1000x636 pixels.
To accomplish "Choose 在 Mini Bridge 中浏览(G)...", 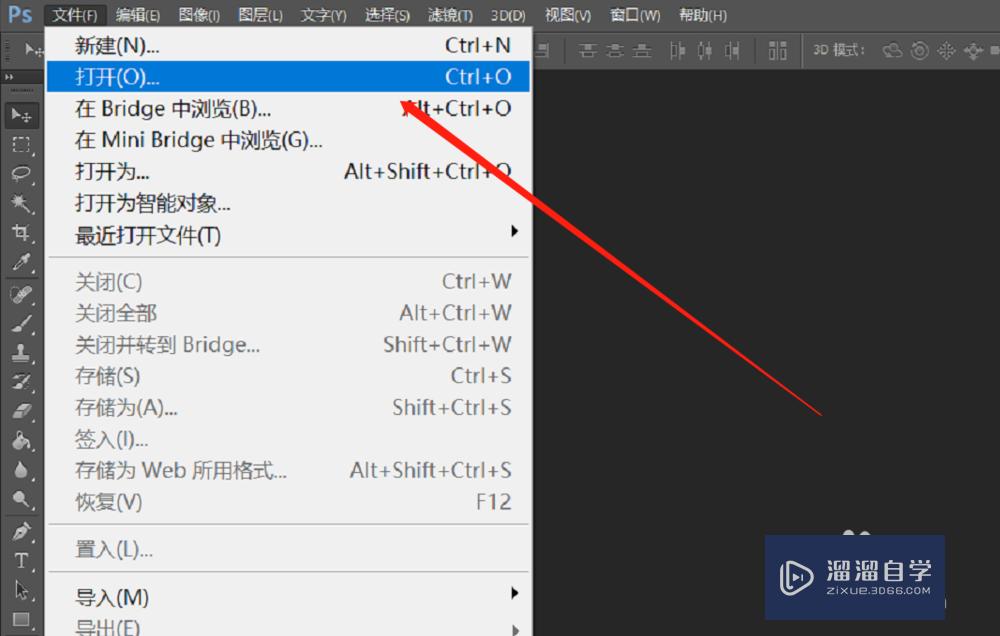I will pos(288,140).
